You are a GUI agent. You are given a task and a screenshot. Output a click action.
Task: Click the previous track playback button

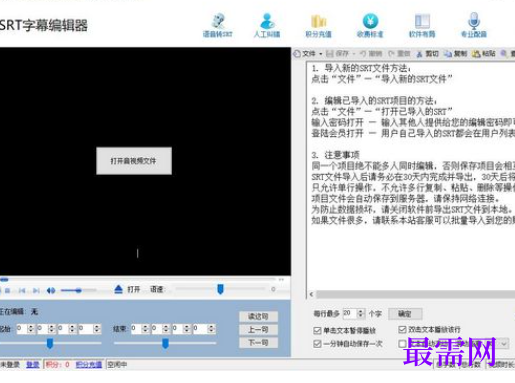tap(22, 290)
